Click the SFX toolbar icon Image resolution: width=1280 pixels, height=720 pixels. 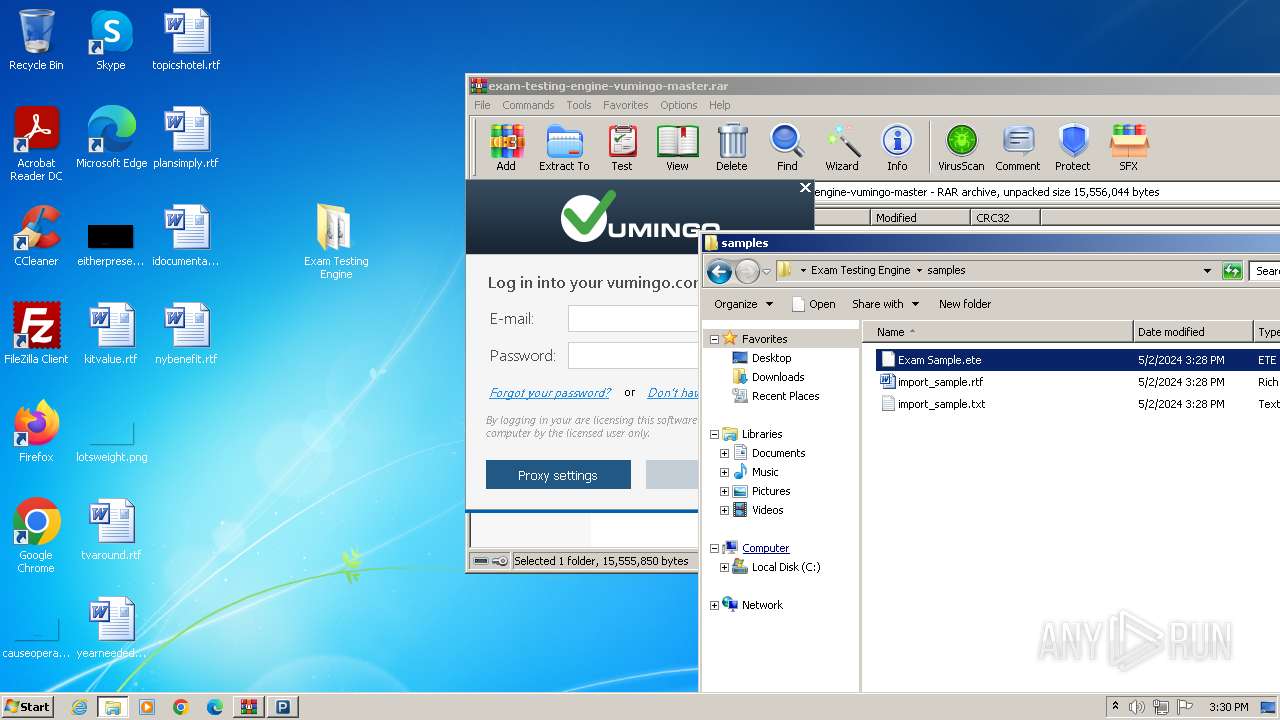tap(1128, 147)
